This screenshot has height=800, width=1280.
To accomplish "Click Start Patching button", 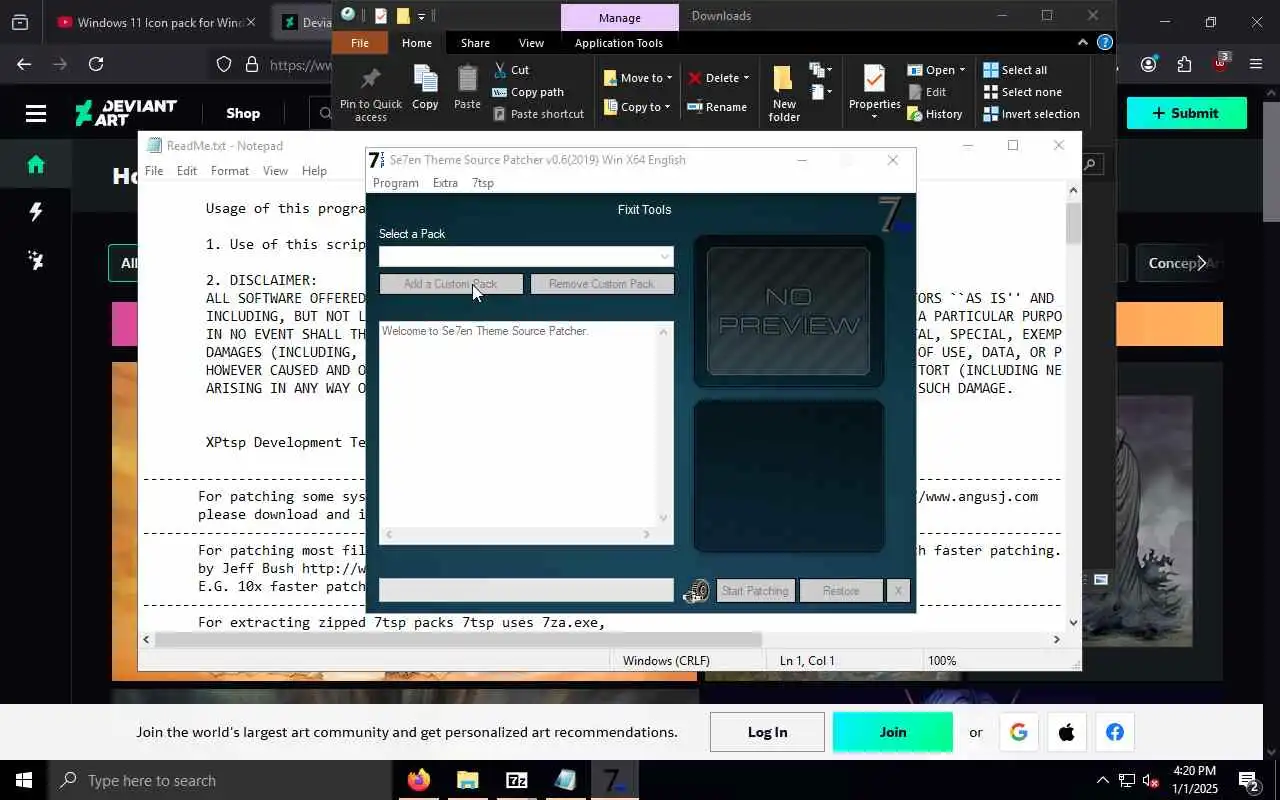I will (x=755, y=591).
